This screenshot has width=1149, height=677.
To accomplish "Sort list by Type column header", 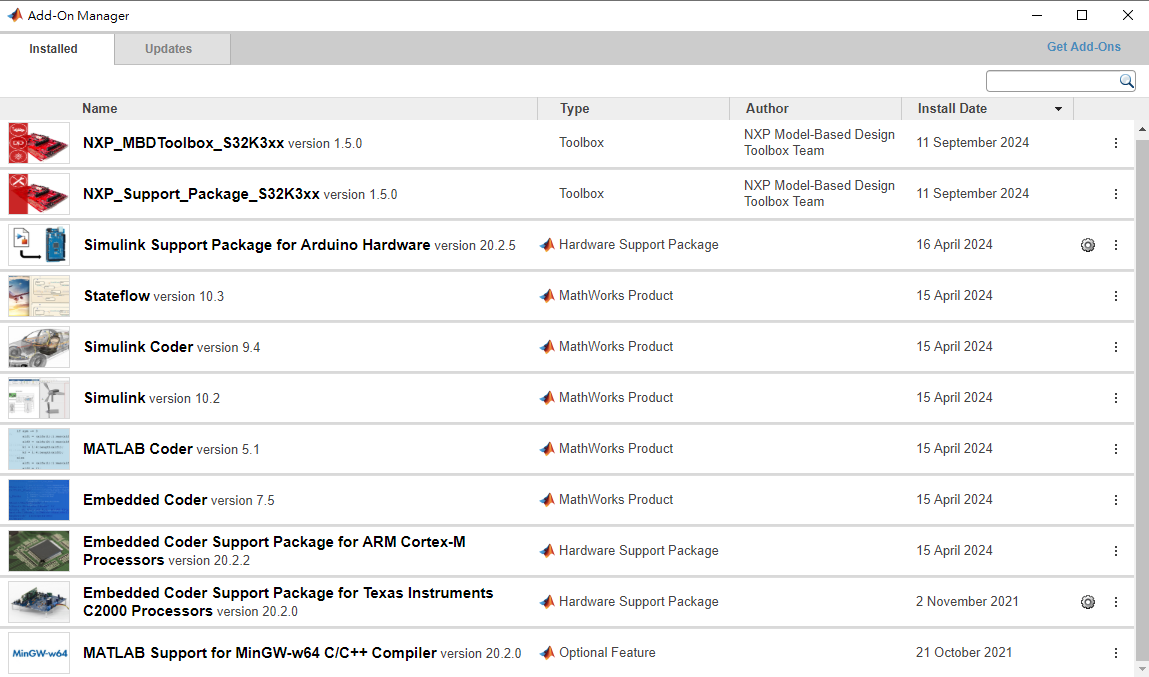I will pos(575,109).
